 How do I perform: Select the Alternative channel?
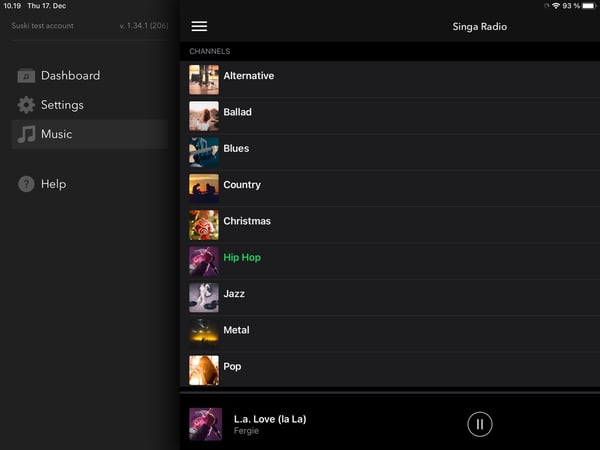[248, 76]
